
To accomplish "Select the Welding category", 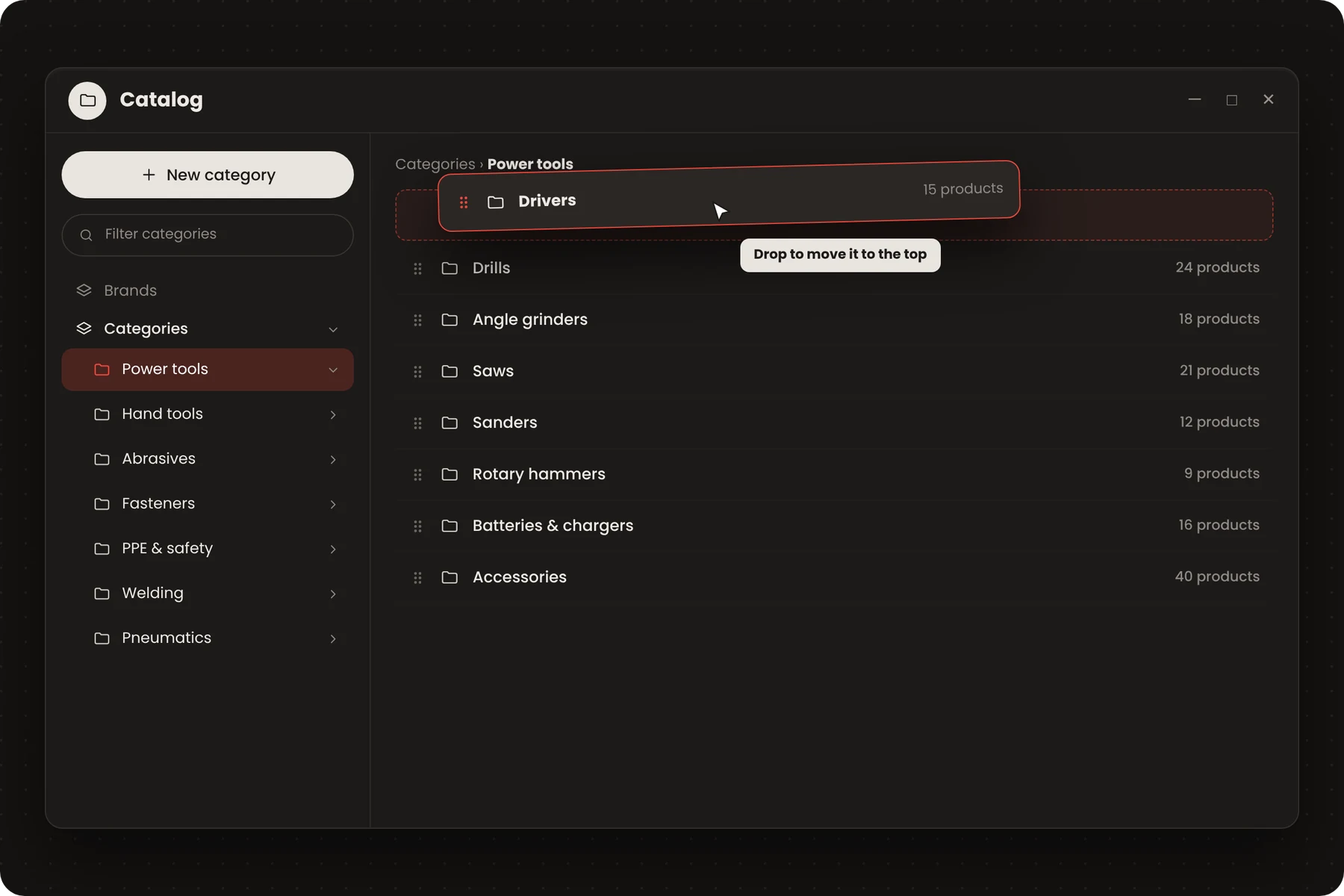I will tap(208, 594).
